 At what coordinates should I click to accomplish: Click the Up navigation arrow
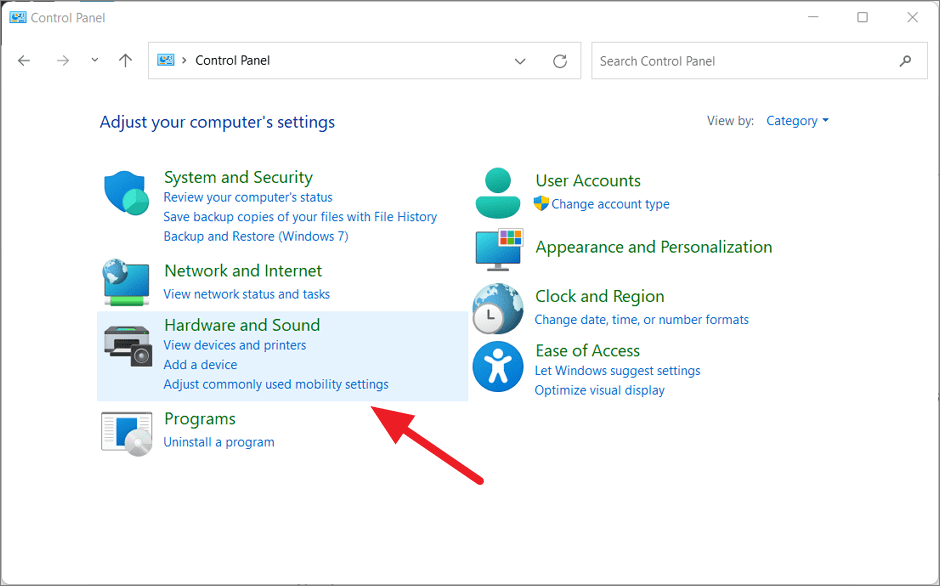tap(124, 61)
